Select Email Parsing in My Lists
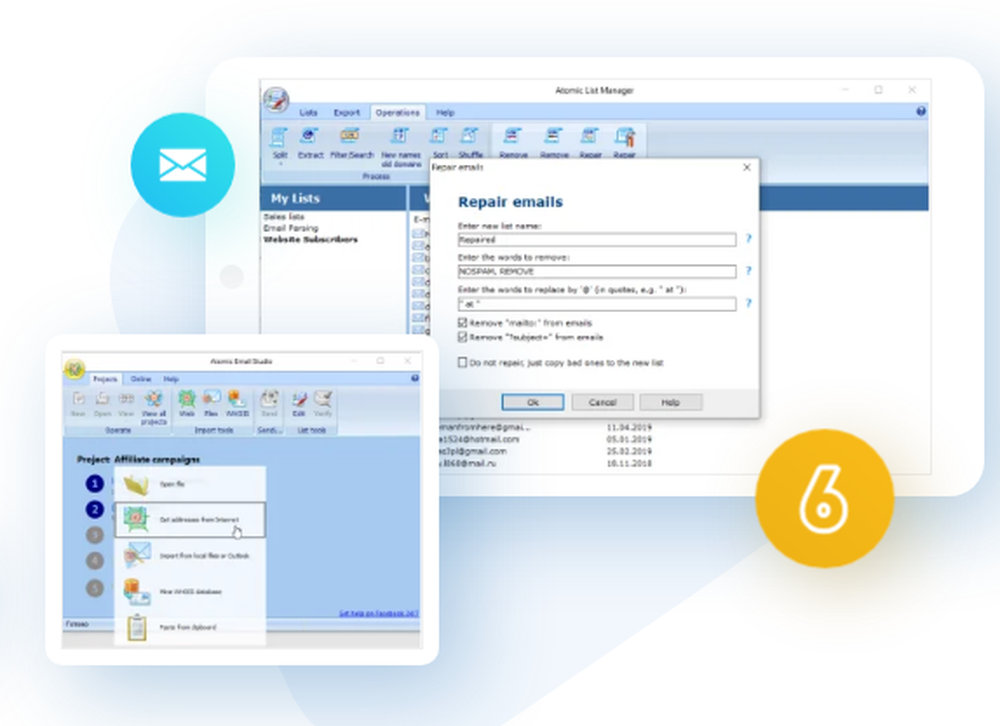Image resolution: width=1000 pixels, height=726 pixels. click(291, 228)
